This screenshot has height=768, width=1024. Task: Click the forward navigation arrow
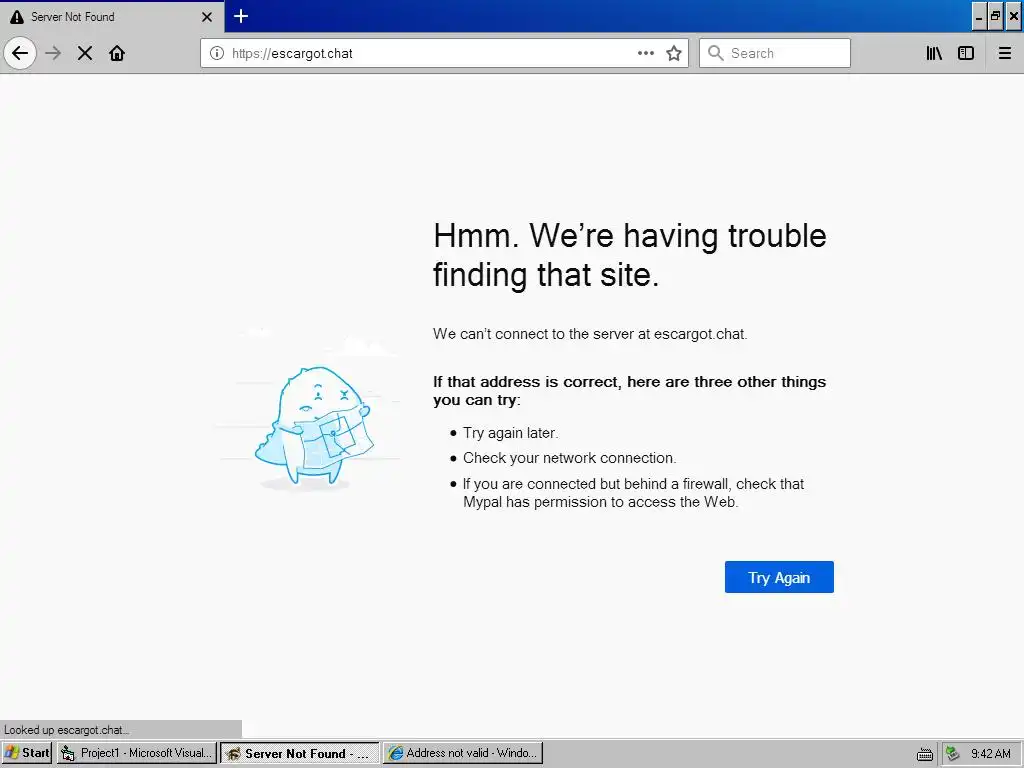(53, 53)
